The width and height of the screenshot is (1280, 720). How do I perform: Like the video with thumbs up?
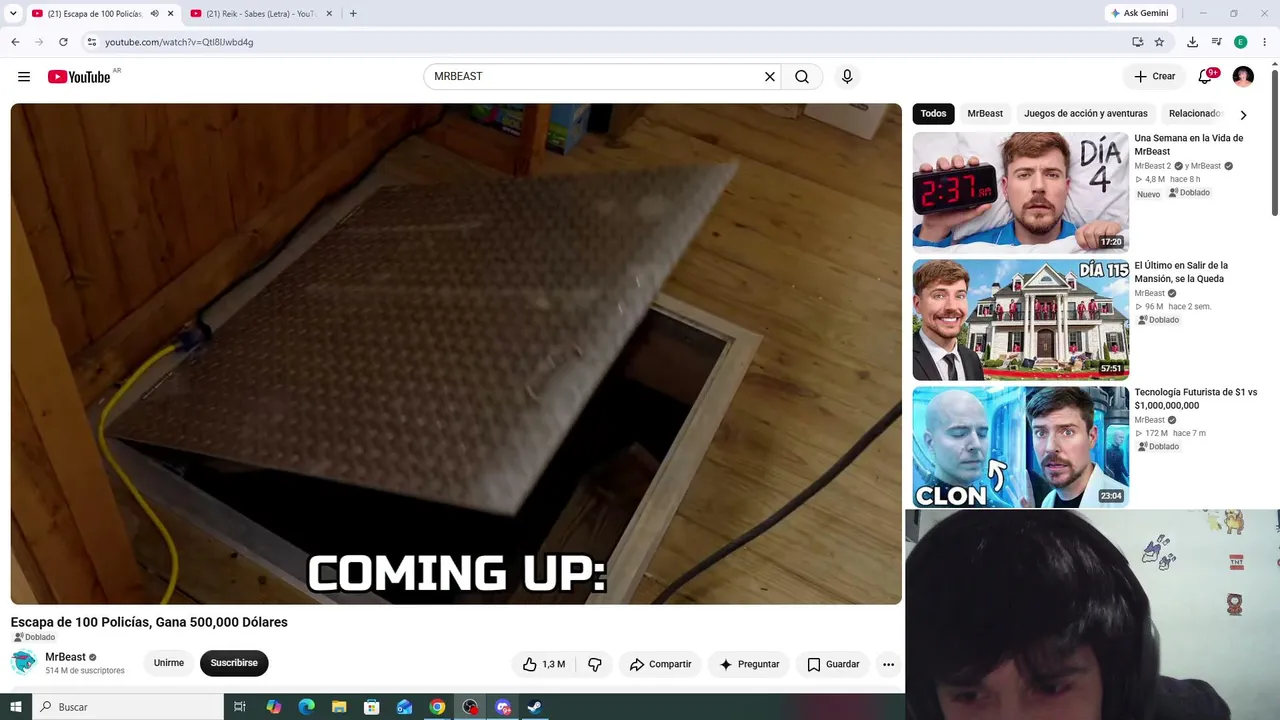click(x=544, y=664)
